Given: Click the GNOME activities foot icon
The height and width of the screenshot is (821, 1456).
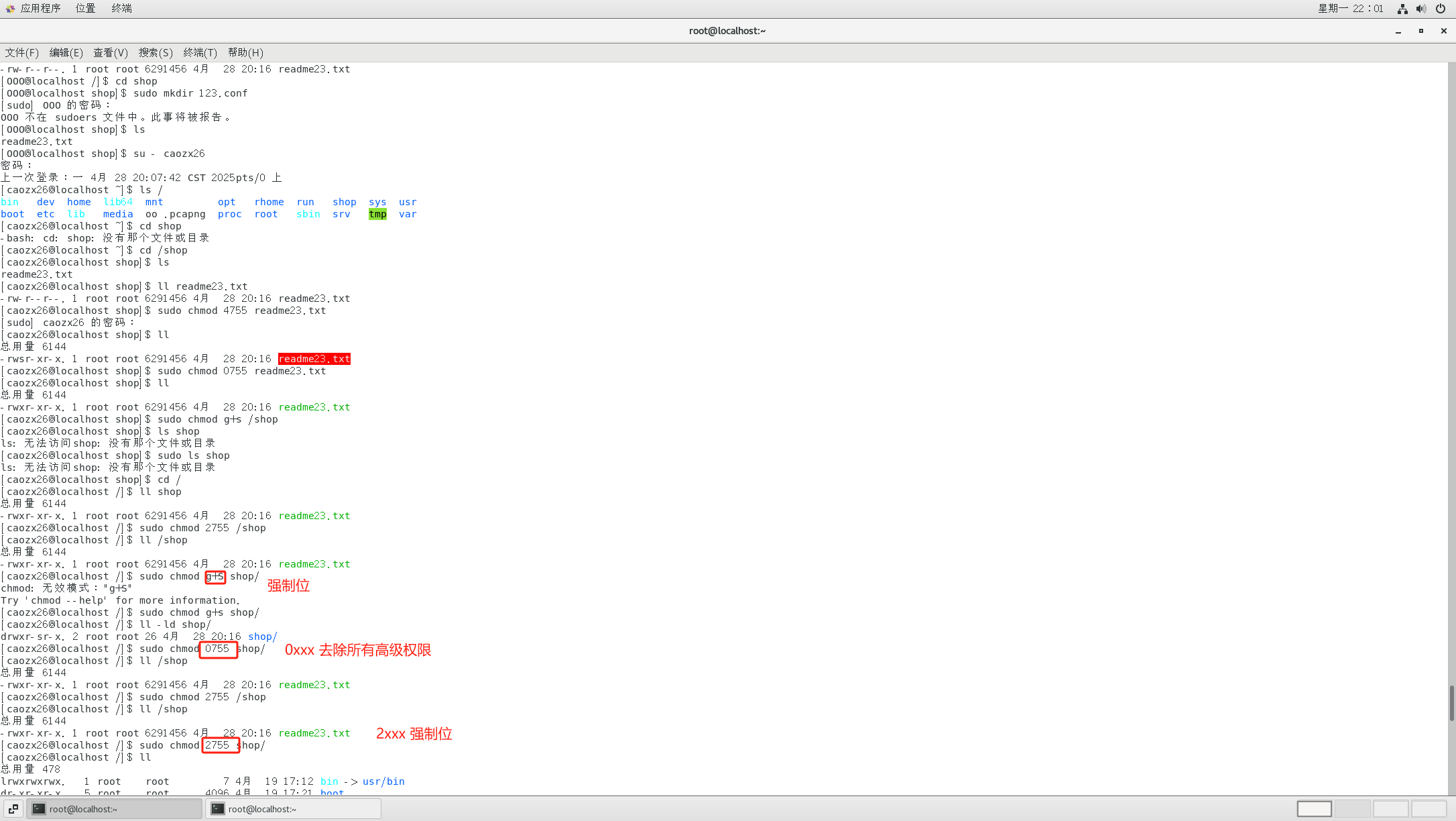Looking at the screenshot, I should click(9, 8).
